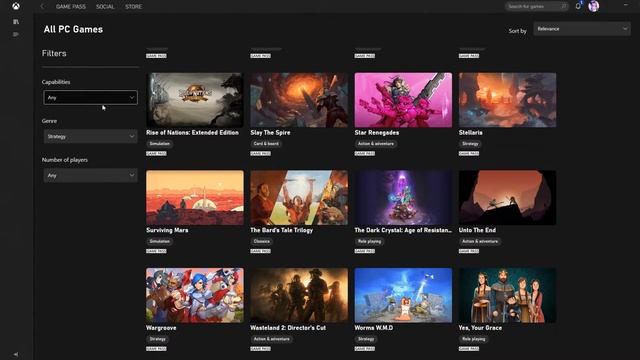This screenshot has height=360, width=640.
Task: Click Game Pass badge under Wargroove
Action: click(x=156, y=349)
